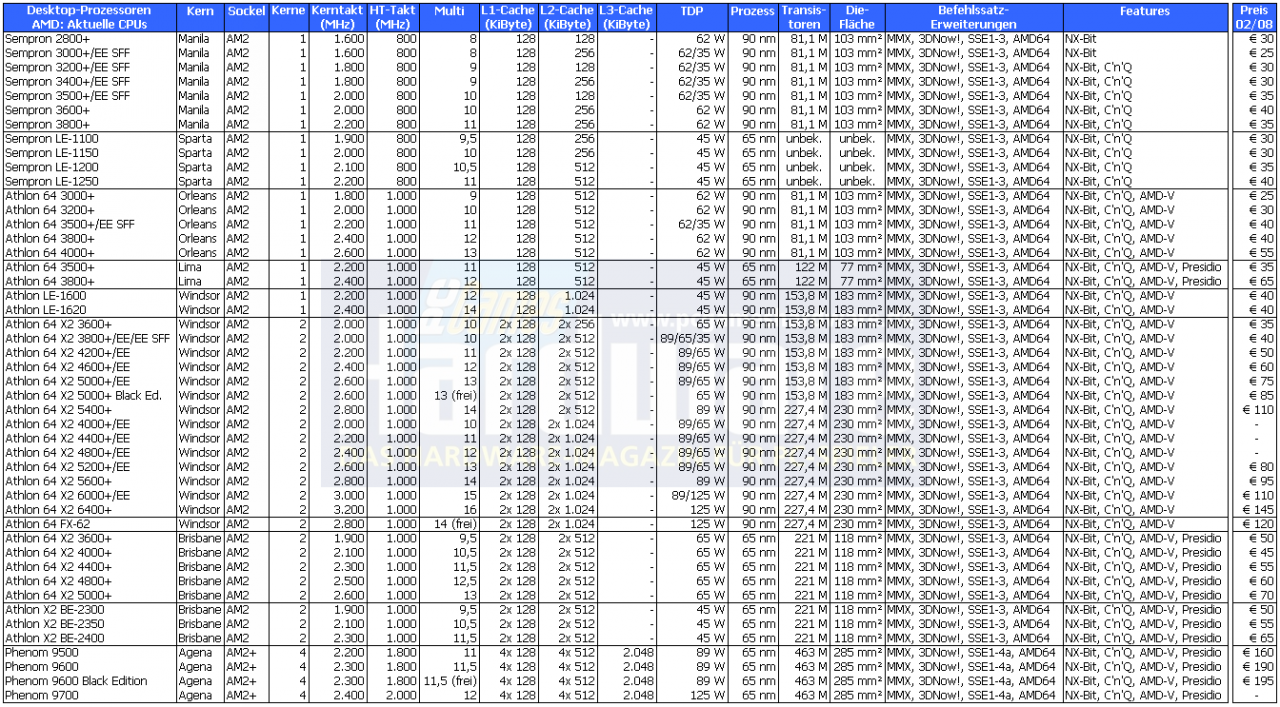Select the '89/65/35 W' TDP value
Viewport: 1280px width, 707px height.
pos(693,338)
